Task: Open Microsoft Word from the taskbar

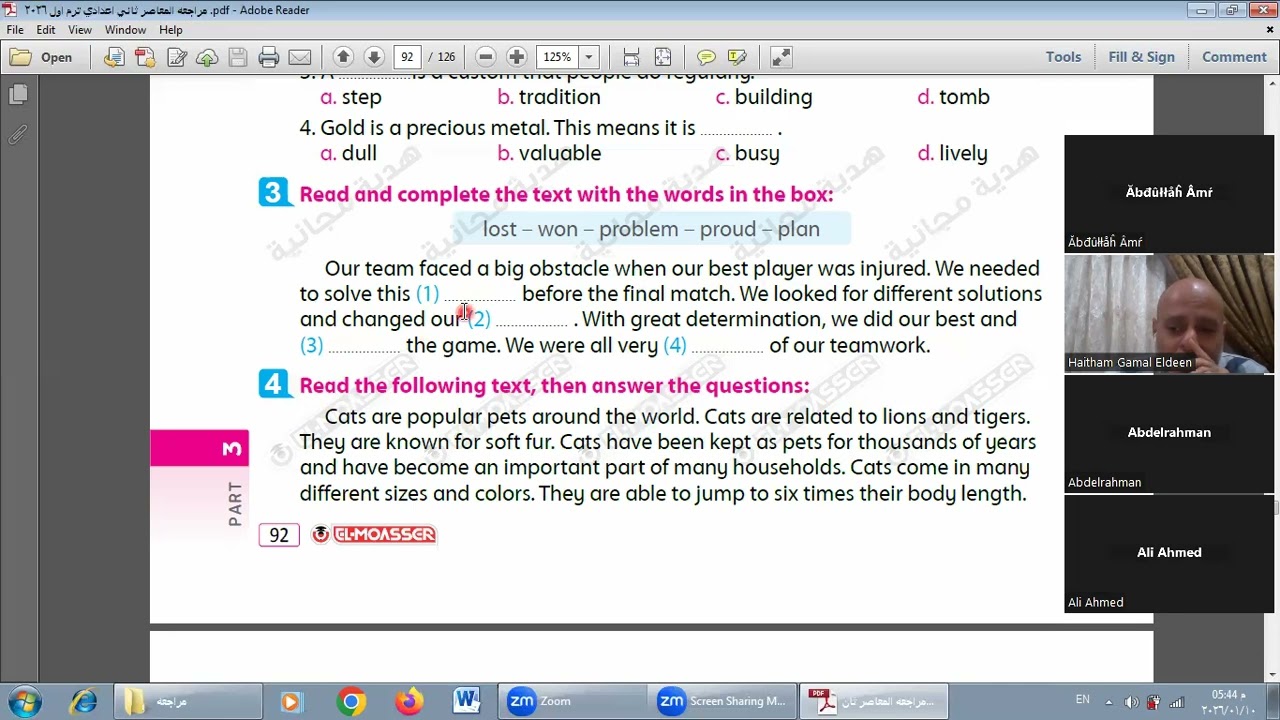Action: click(x=467, y=702)
